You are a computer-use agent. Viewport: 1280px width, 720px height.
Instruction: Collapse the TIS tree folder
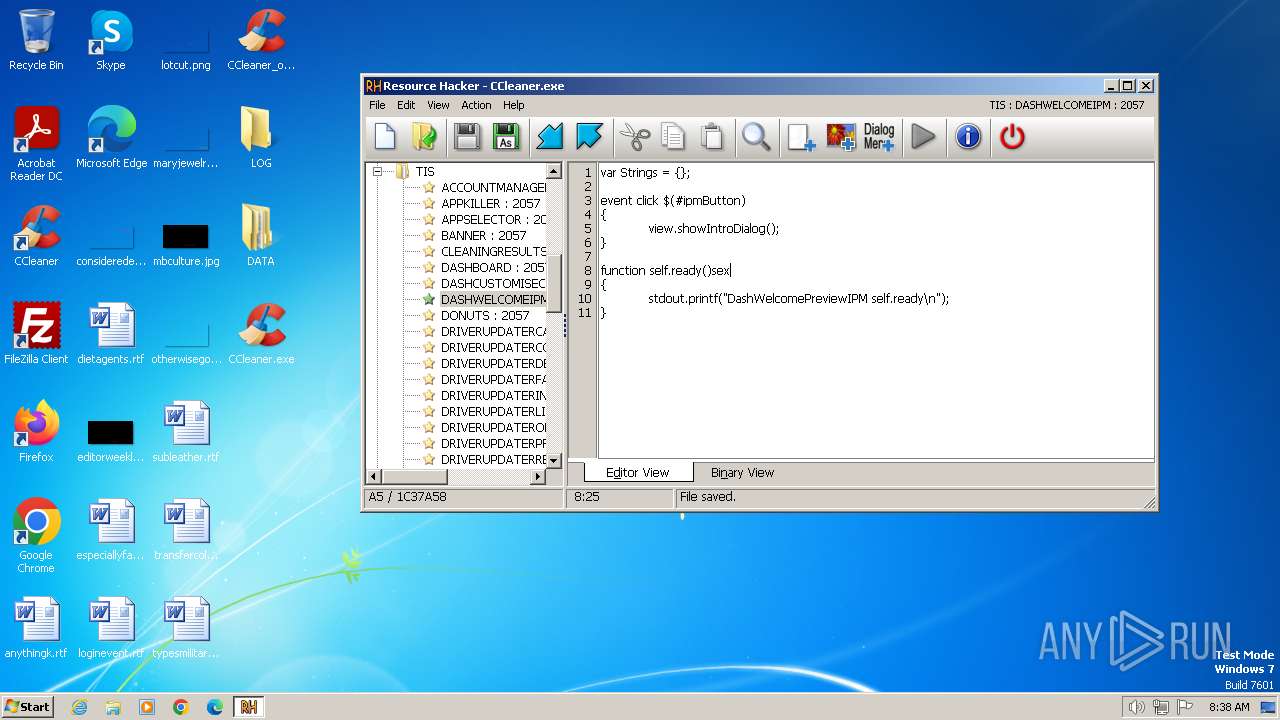pyautogui.click(x=378, y=172)
